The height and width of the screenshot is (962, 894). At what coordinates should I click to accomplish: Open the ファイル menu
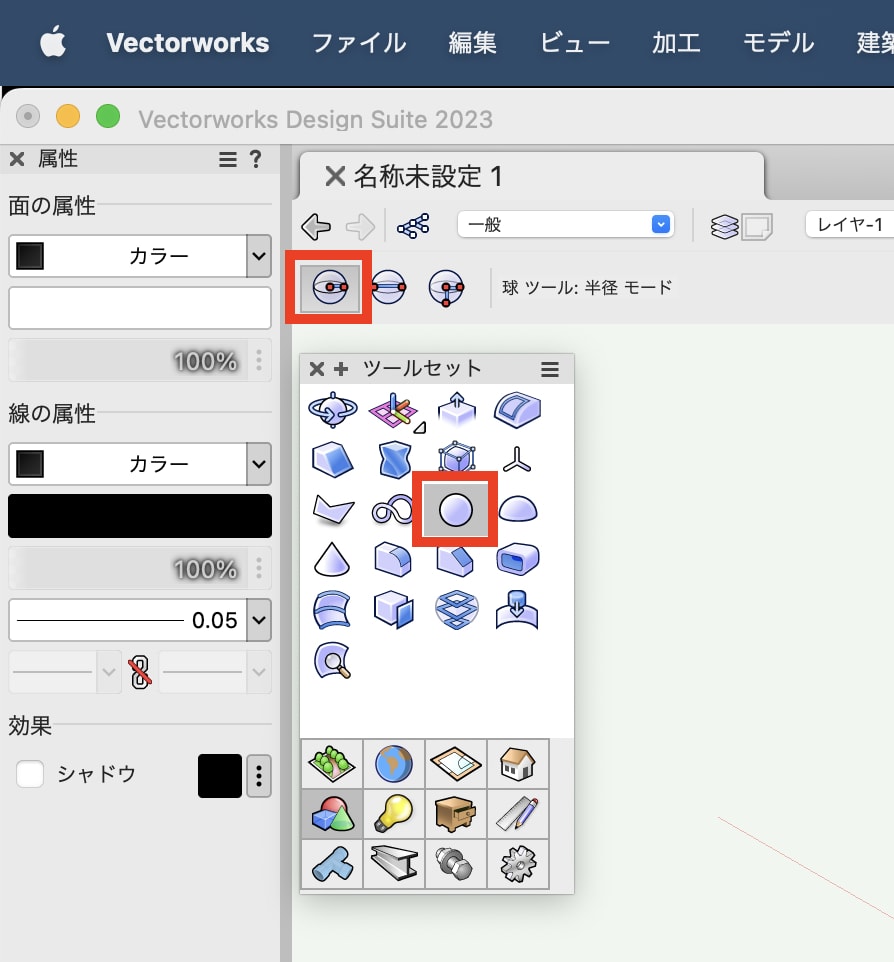(357, 43)
